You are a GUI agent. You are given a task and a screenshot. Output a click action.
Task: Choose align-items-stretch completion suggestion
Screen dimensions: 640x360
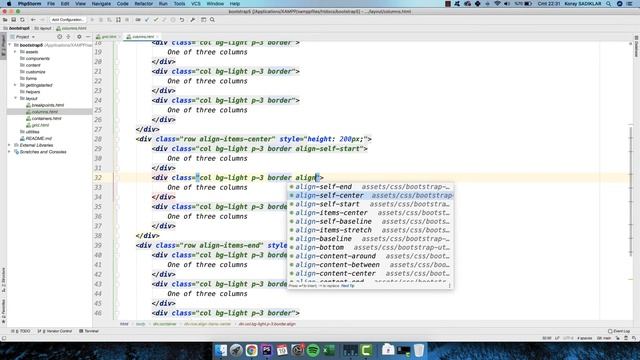[x=370, y=230]
